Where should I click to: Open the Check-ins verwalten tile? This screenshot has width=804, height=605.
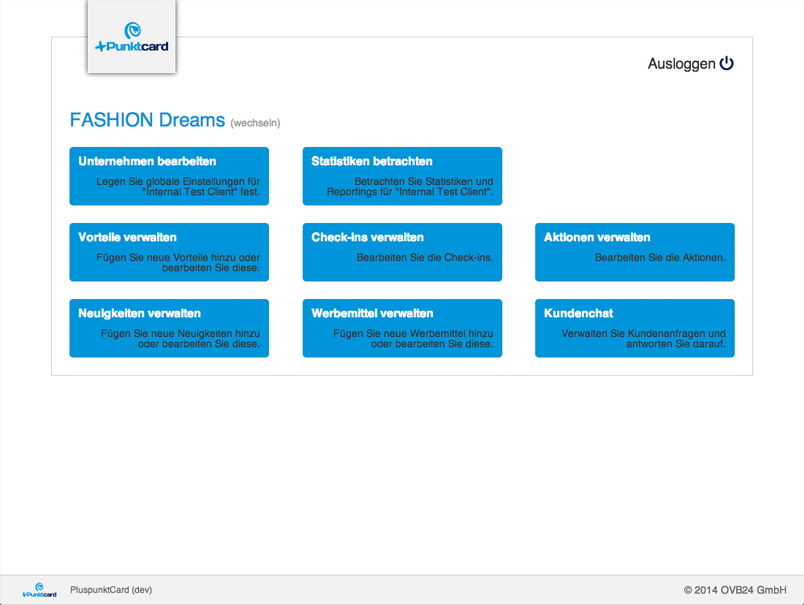(402, 252)
